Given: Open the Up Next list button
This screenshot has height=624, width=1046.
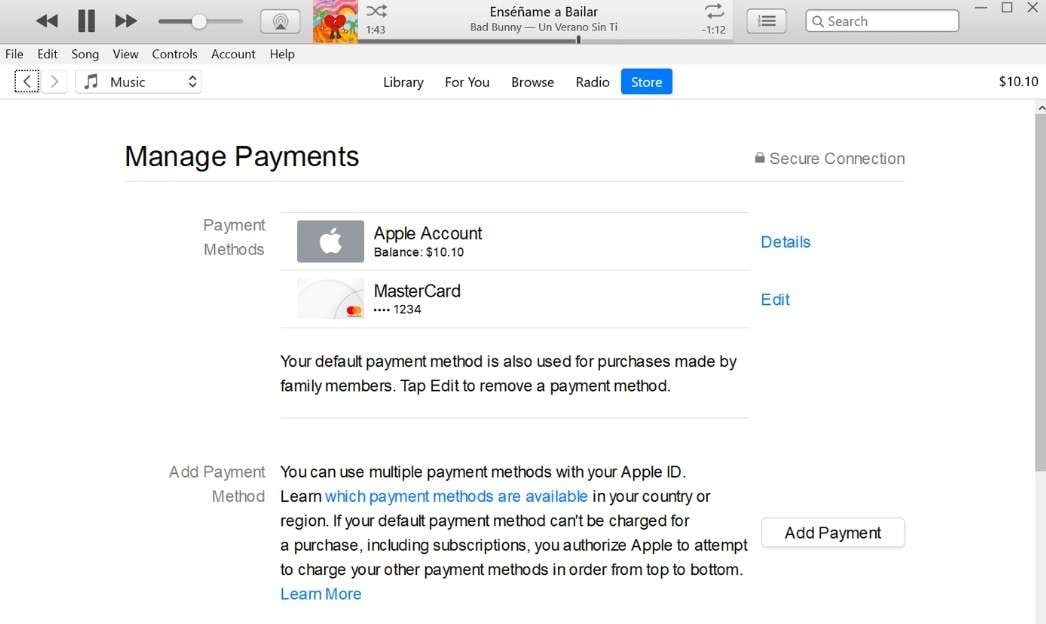Looking at the screenshot, I should [766, 21].
